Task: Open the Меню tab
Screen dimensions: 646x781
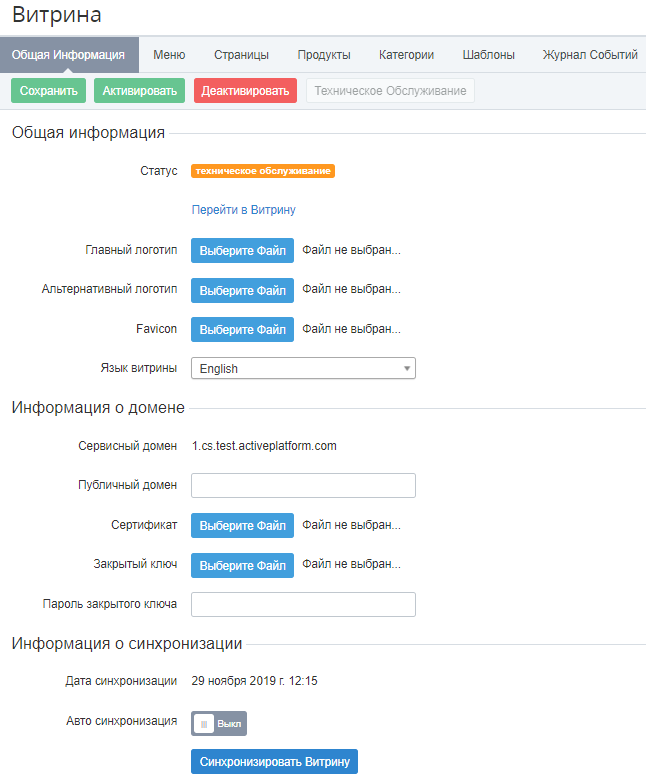Action: pos(169,55)
